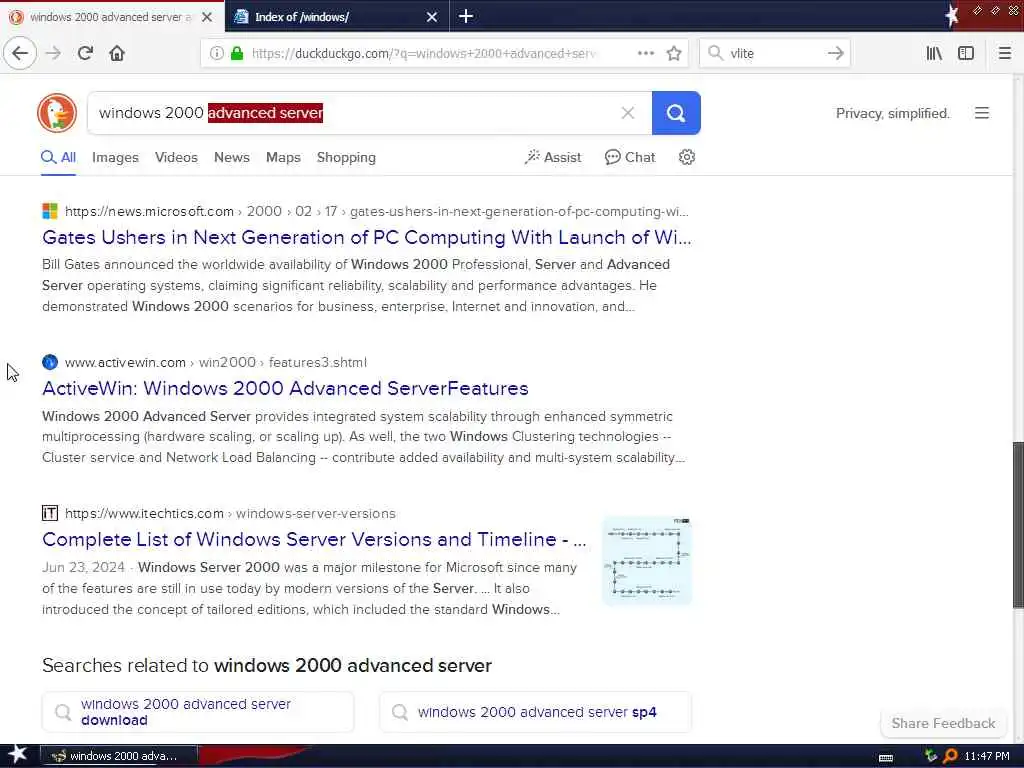The width and height of the screenshot is (1024, 768).
Task: Click the forward navigation arrow
Action: [x=54, y=53]
